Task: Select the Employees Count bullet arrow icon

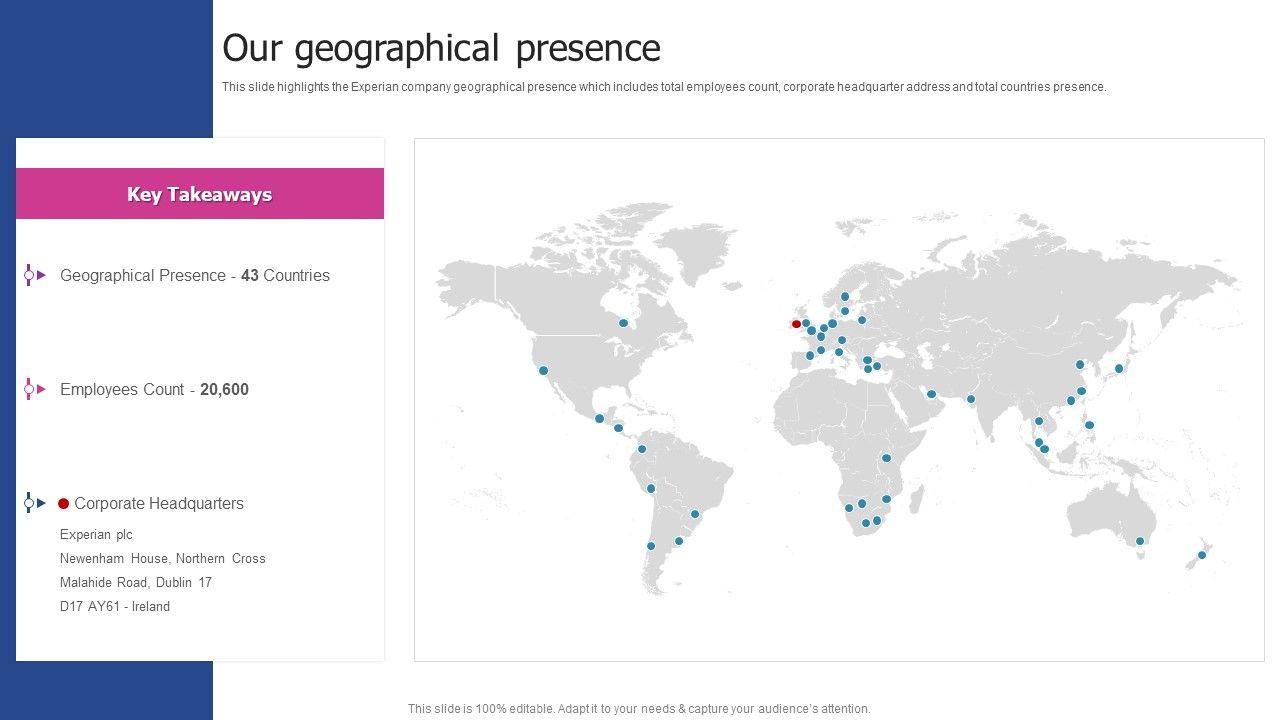Action: 35,389
